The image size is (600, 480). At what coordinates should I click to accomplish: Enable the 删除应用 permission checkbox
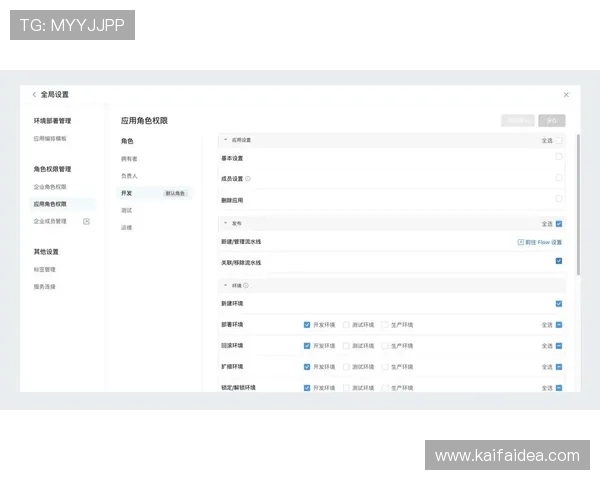(x=559, y=199)
